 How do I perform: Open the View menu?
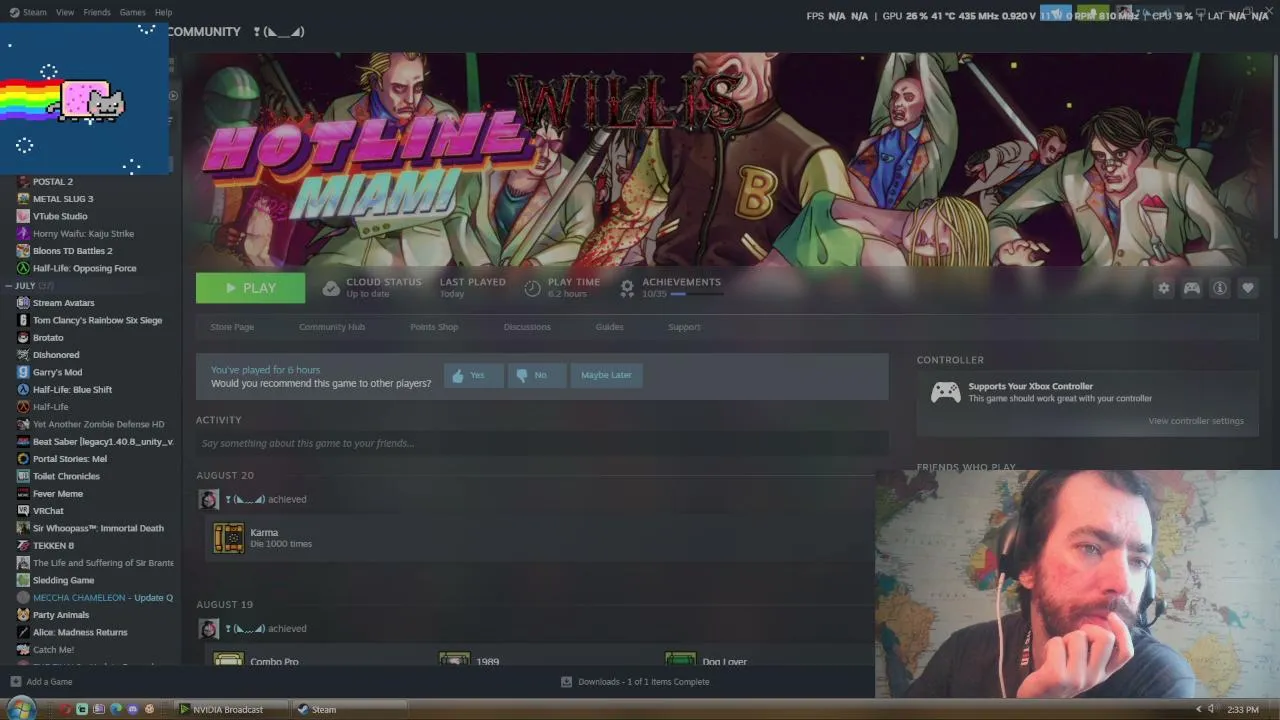coord(65,13)
